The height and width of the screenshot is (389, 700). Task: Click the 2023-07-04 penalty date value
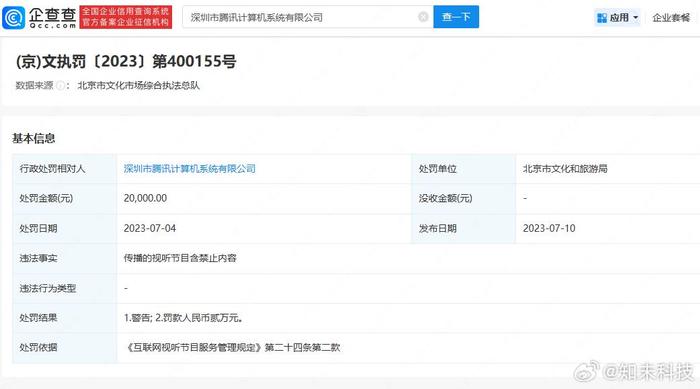(x=150, y=228)
